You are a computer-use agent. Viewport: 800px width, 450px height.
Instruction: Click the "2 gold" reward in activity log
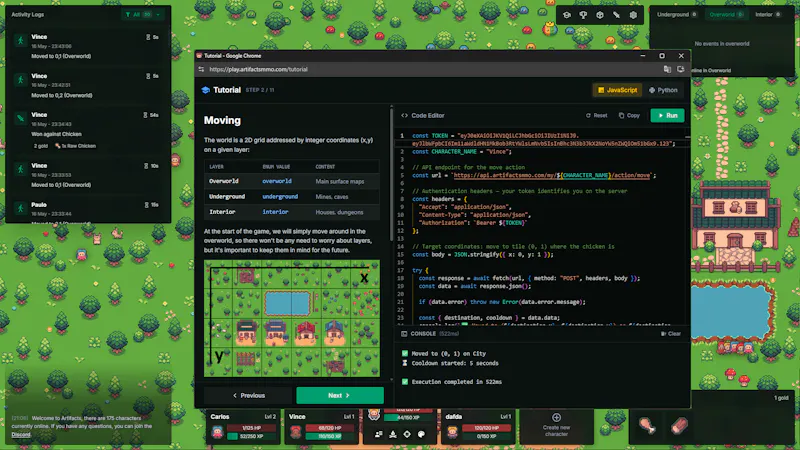[x=41, y=146]
